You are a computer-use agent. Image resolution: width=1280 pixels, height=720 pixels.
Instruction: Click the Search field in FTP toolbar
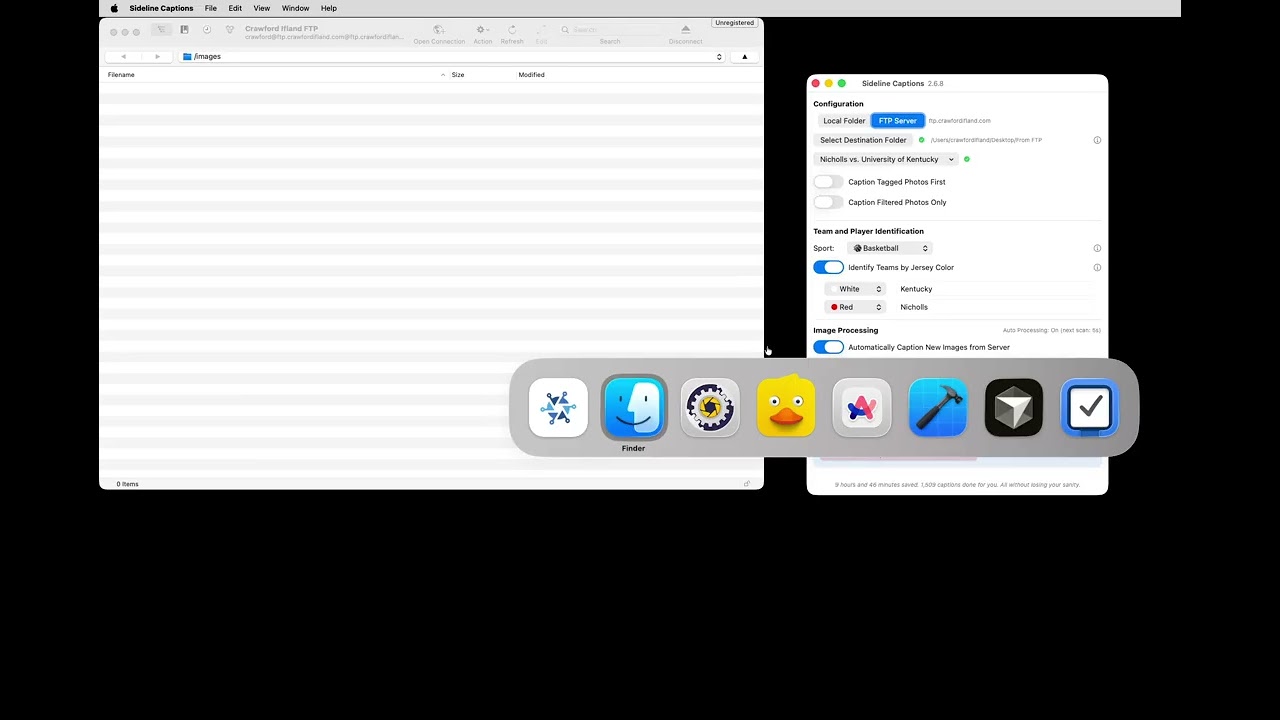click(609, 30)
